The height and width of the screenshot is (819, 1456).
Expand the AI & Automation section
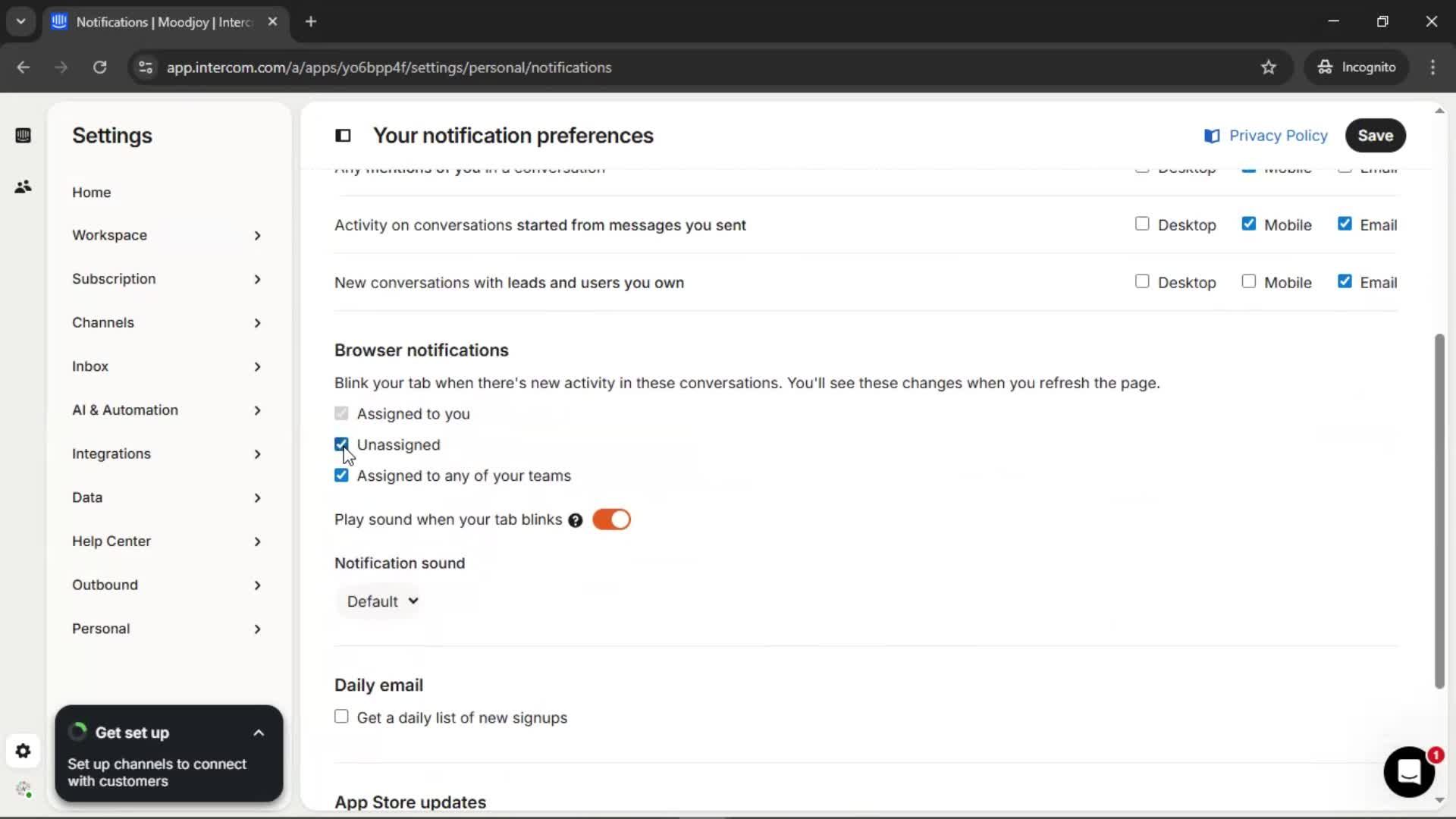pyautogui.click(x=167, y=410)
